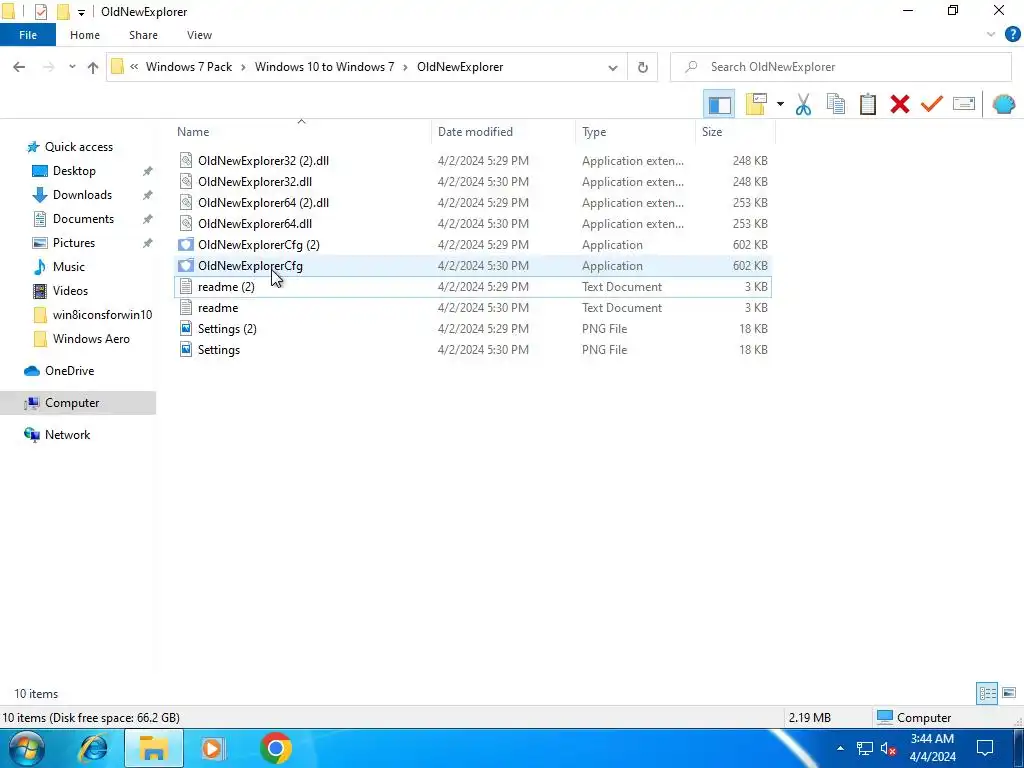Image resolution: width=1024 pixels, height=768 pixels.
Task: Select the Settings (2) PNG file icon
Action: point(186,328)
